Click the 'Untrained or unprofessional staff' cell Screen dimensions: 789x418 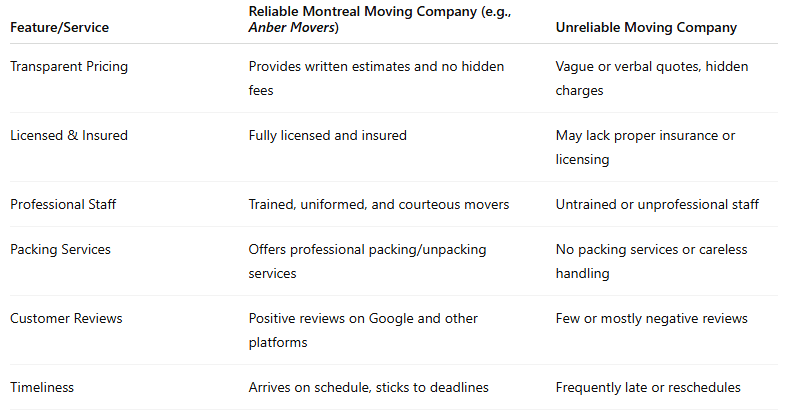(657, 204)
